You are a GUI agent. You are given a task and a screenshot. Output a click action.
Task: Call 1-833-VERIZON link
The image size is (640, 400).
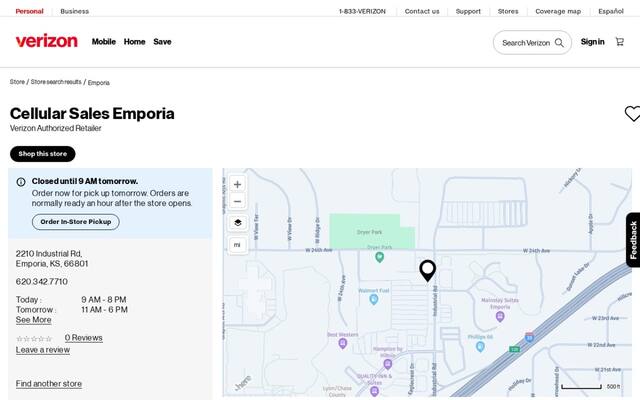362,11
